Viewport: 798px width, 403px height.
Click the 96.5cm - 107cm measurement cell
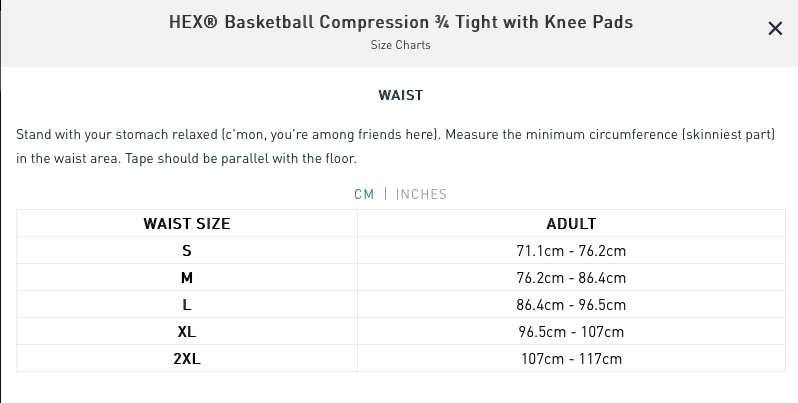click(x=571, y=331)
